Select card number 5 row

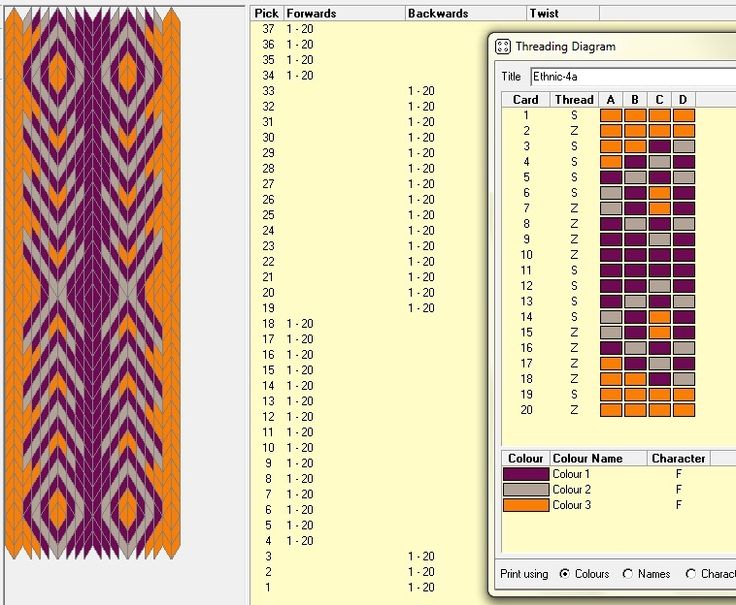(526, 177)
